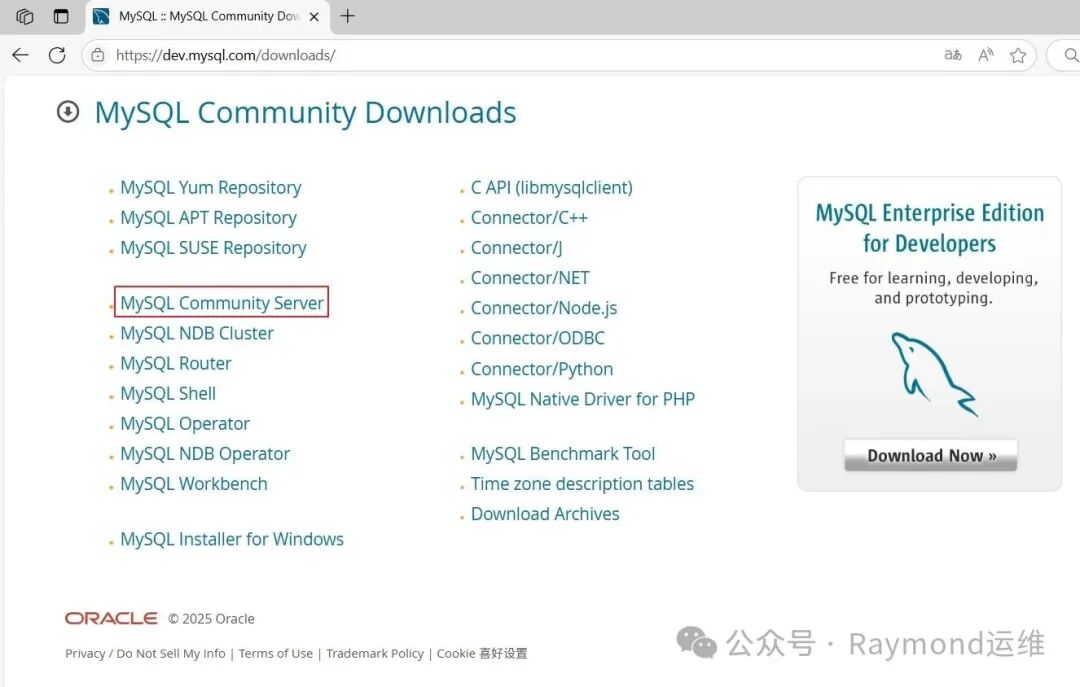1080x687 pixels.
Task: Open a new browser tab
Action: (x=346, y=16)
